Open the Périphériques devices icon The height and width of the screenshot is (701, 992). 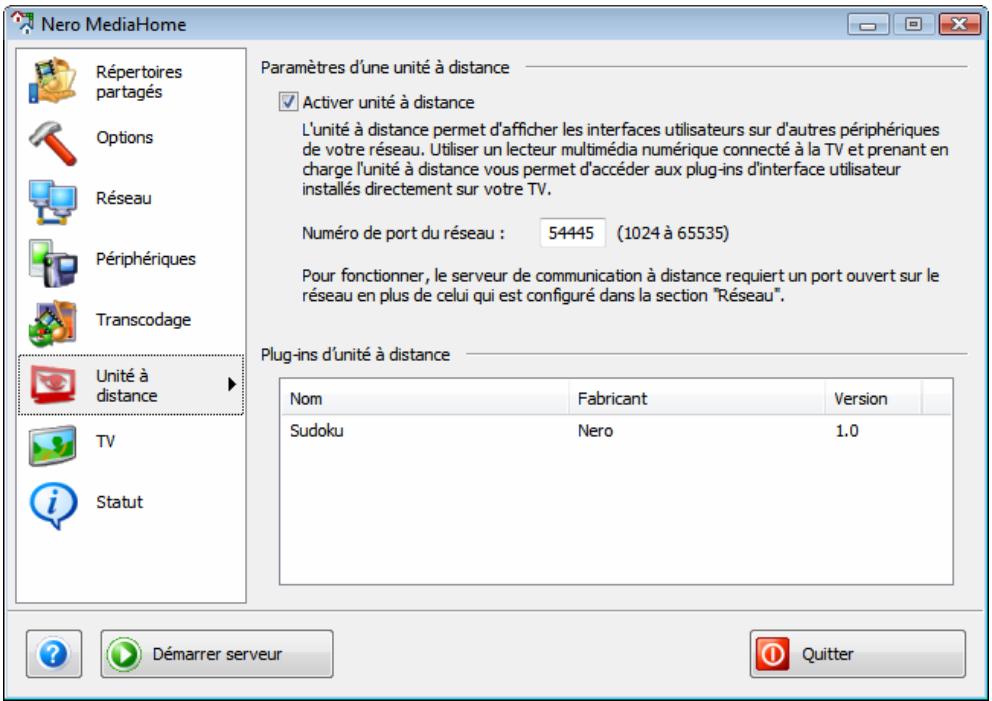(x=53, y=263)
